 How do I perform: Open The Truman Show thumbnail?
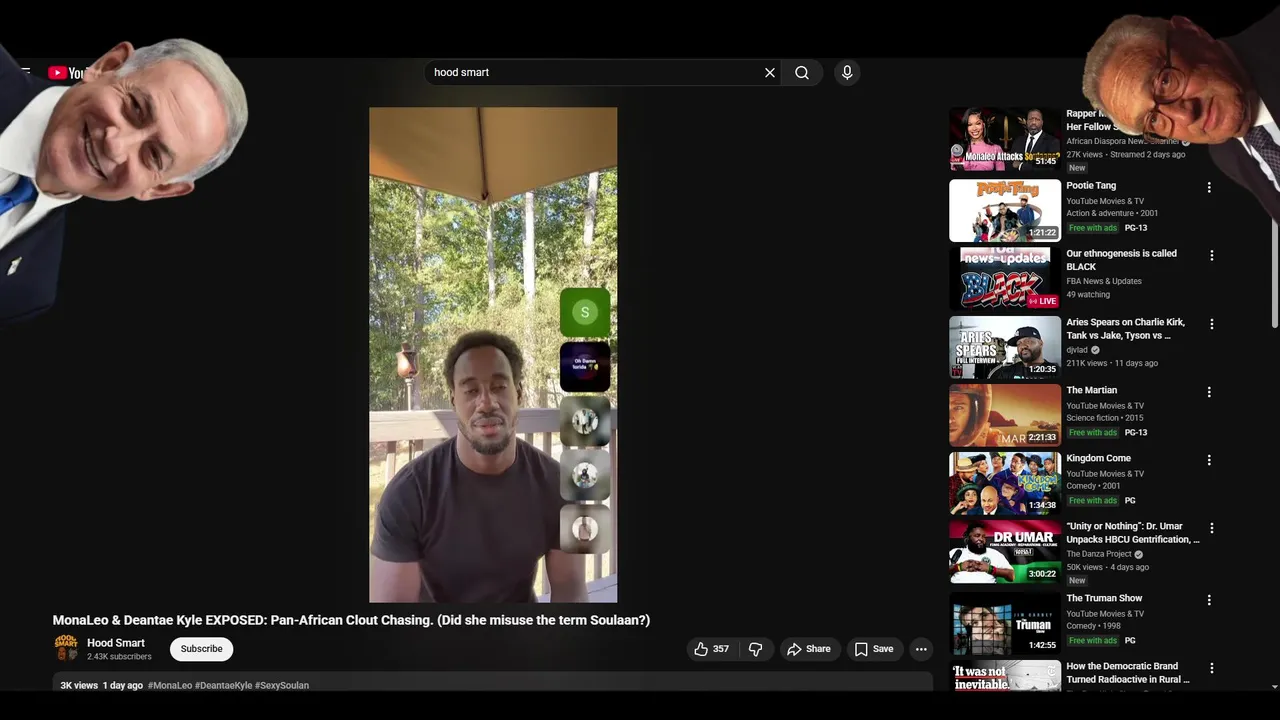pyautogui.click(x=1005, y=623)
